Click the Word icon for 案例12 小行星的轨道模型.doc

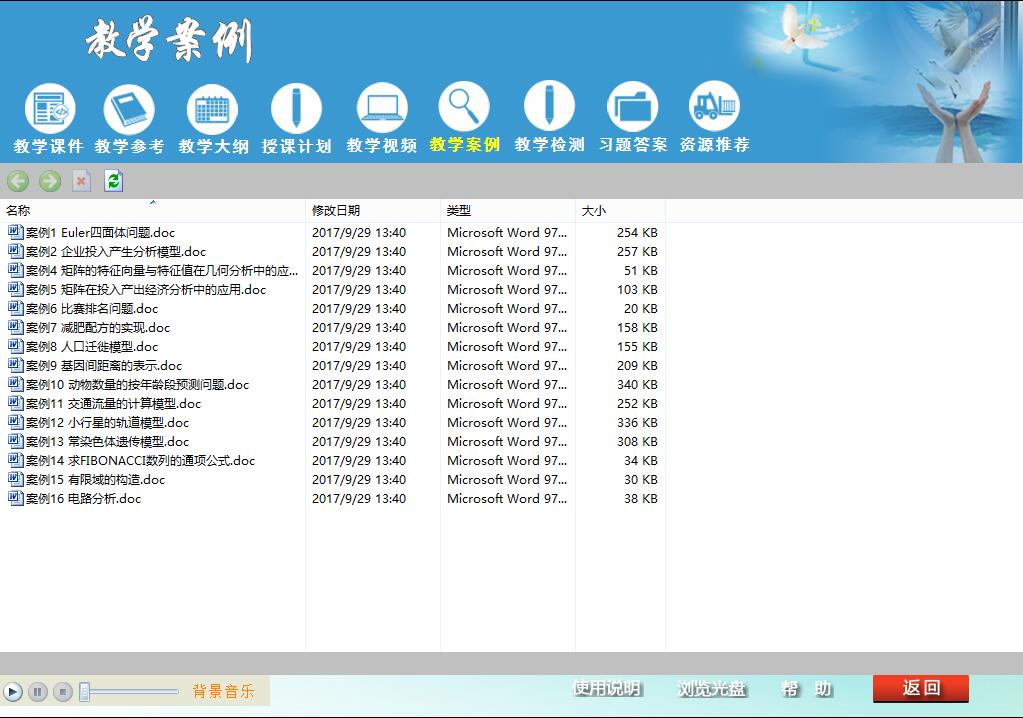click(16, 422)
